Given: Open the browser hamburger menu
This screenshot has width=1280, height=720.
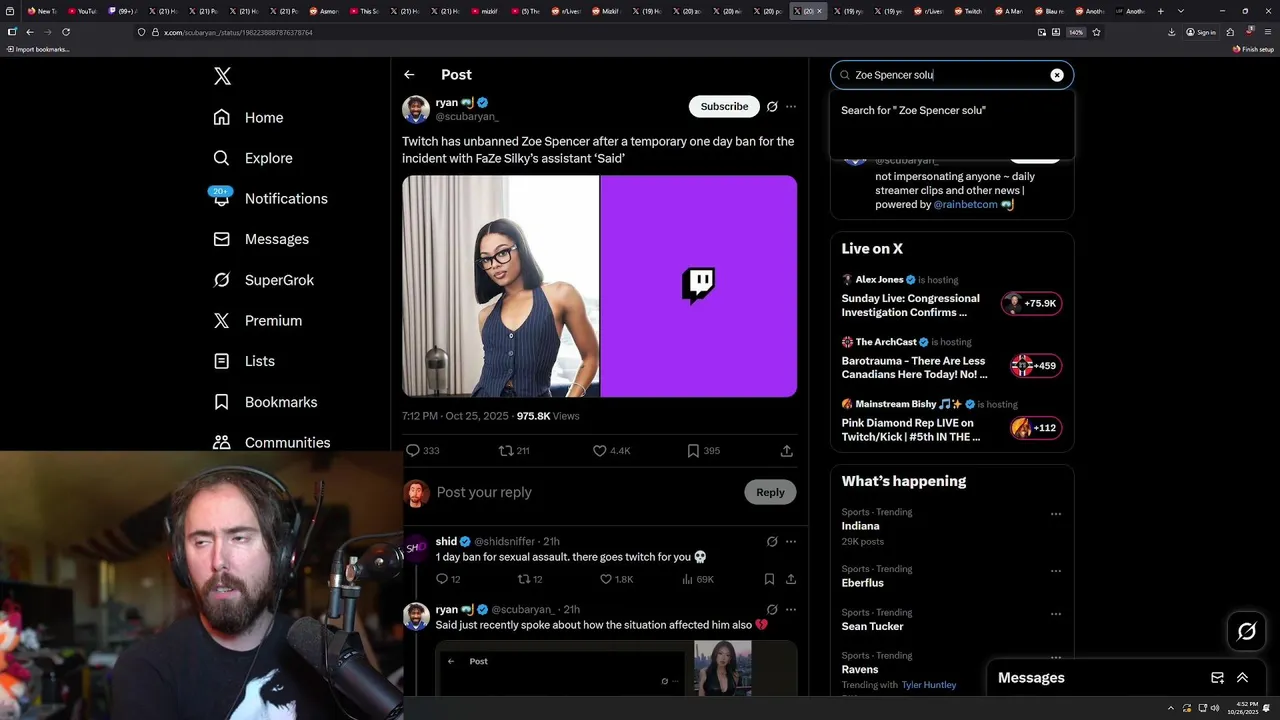Looking at the screenshot, I should point(1268,32).
